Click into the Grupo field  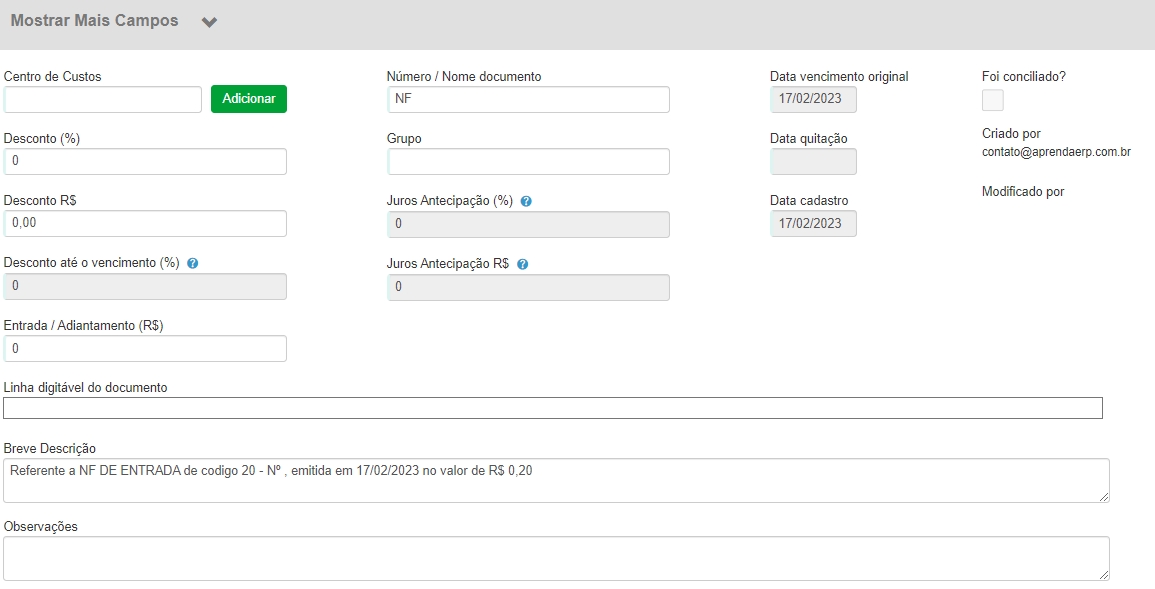point(528,162)
